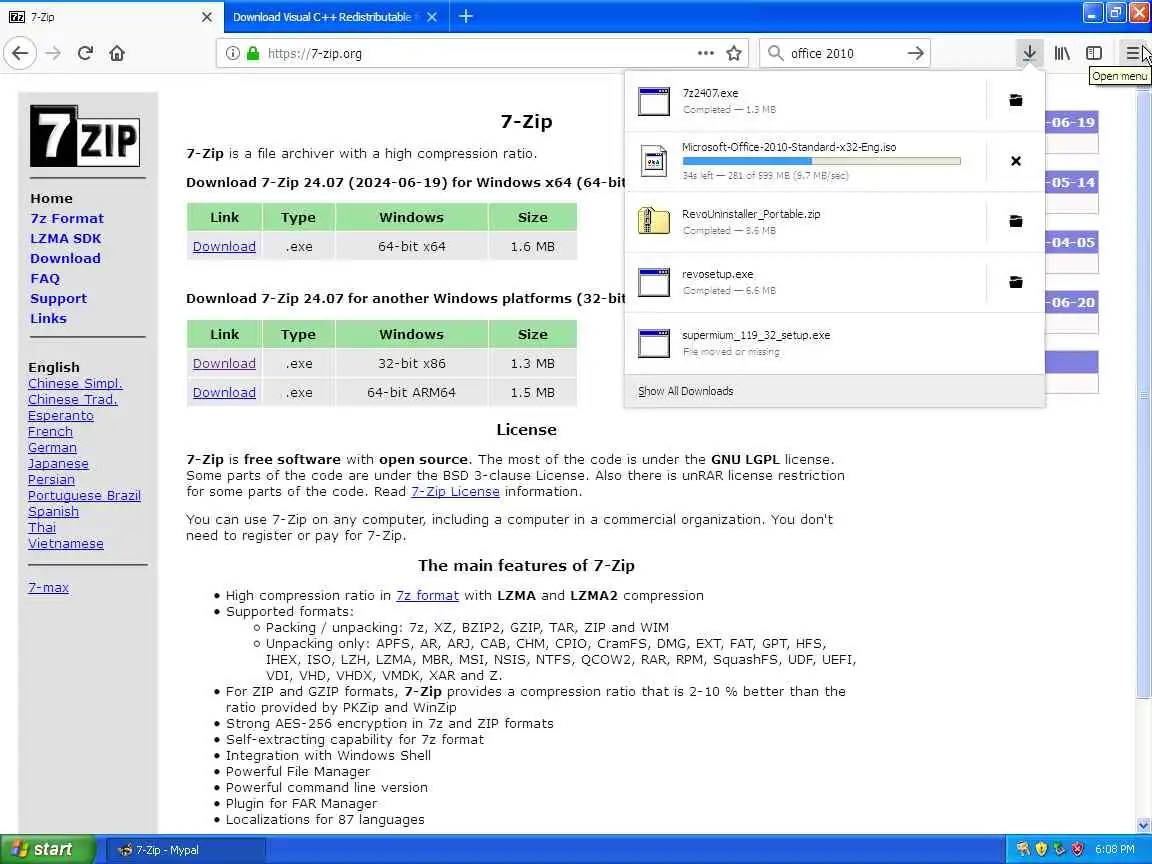Open the Links sidebar page
The width and height of the screenshot is (1152, 864).
[48, 318]
